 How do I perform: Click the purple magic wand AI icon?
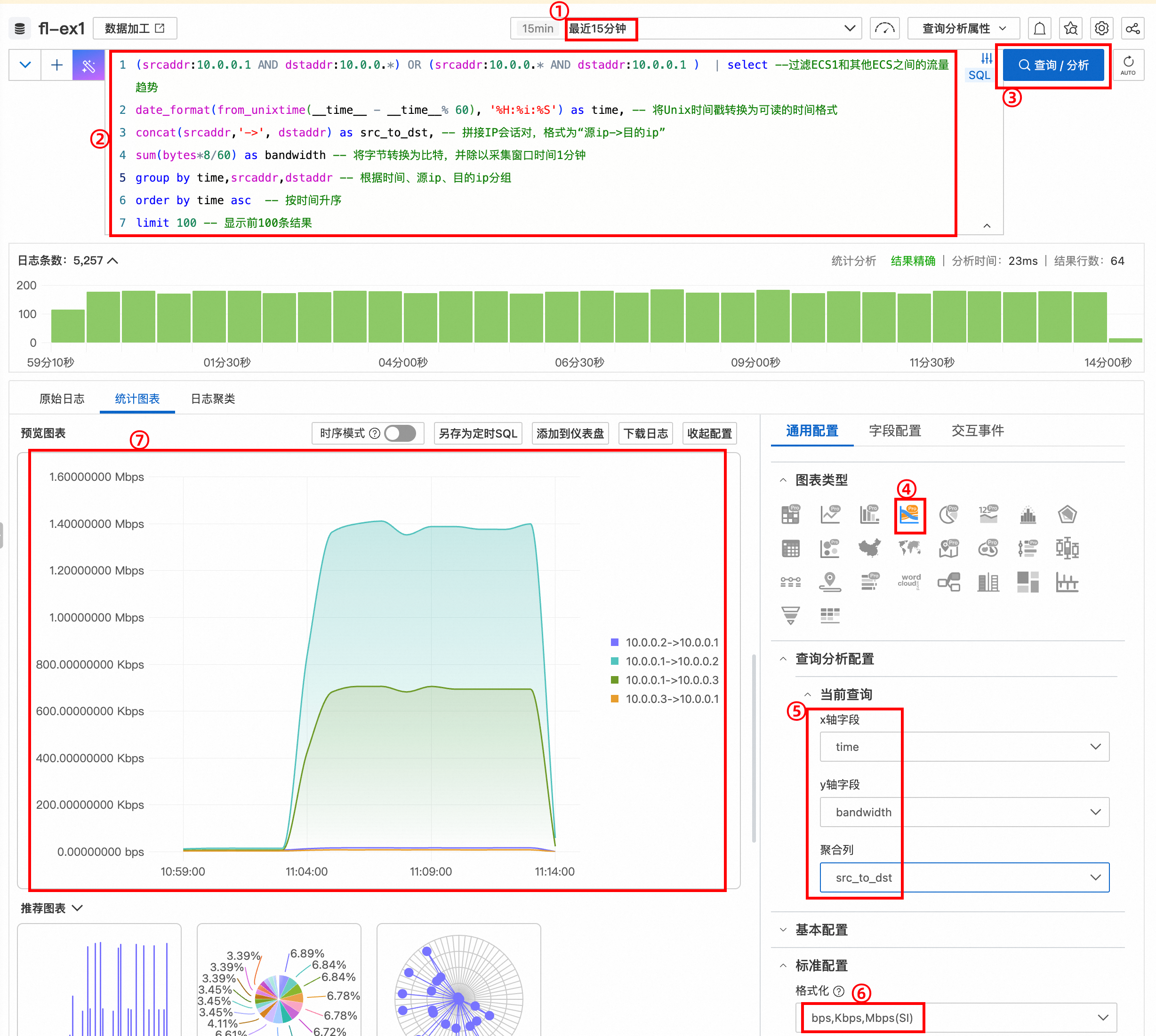pyautogui.click(x=88, y=65)
